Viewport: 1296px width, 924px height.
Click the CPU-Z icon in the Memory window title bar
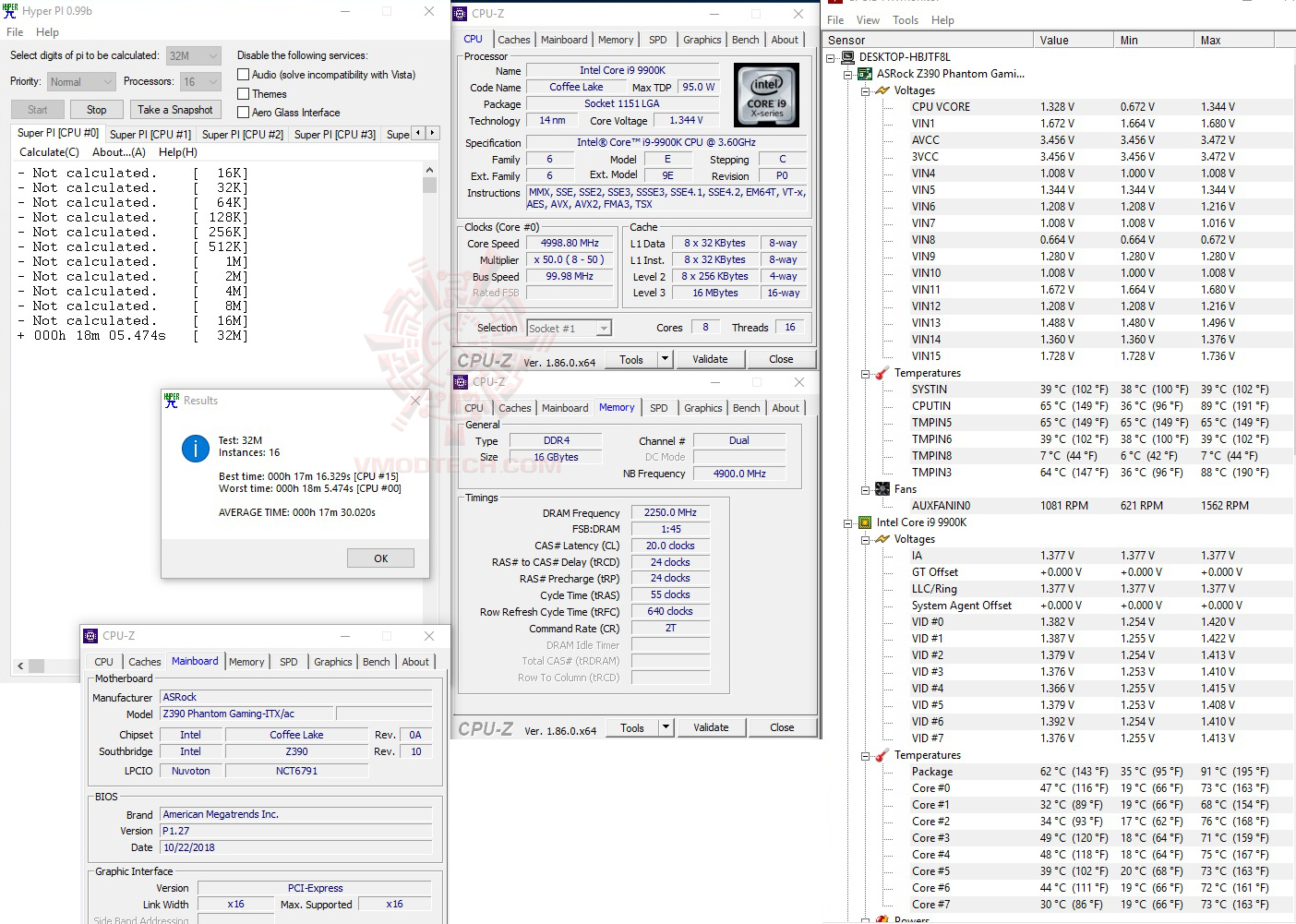(461, 382)
